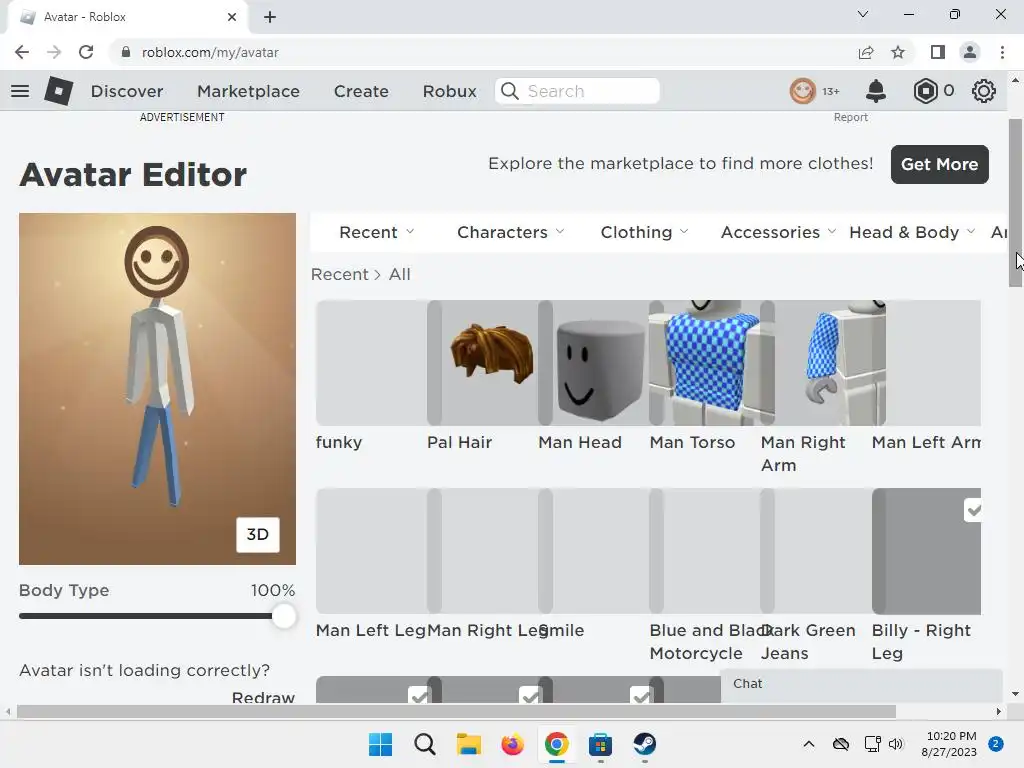Open the Robux balance icon
Image resolution: width=1024 pixels, height=768 pixels.
tap(925, 91)
